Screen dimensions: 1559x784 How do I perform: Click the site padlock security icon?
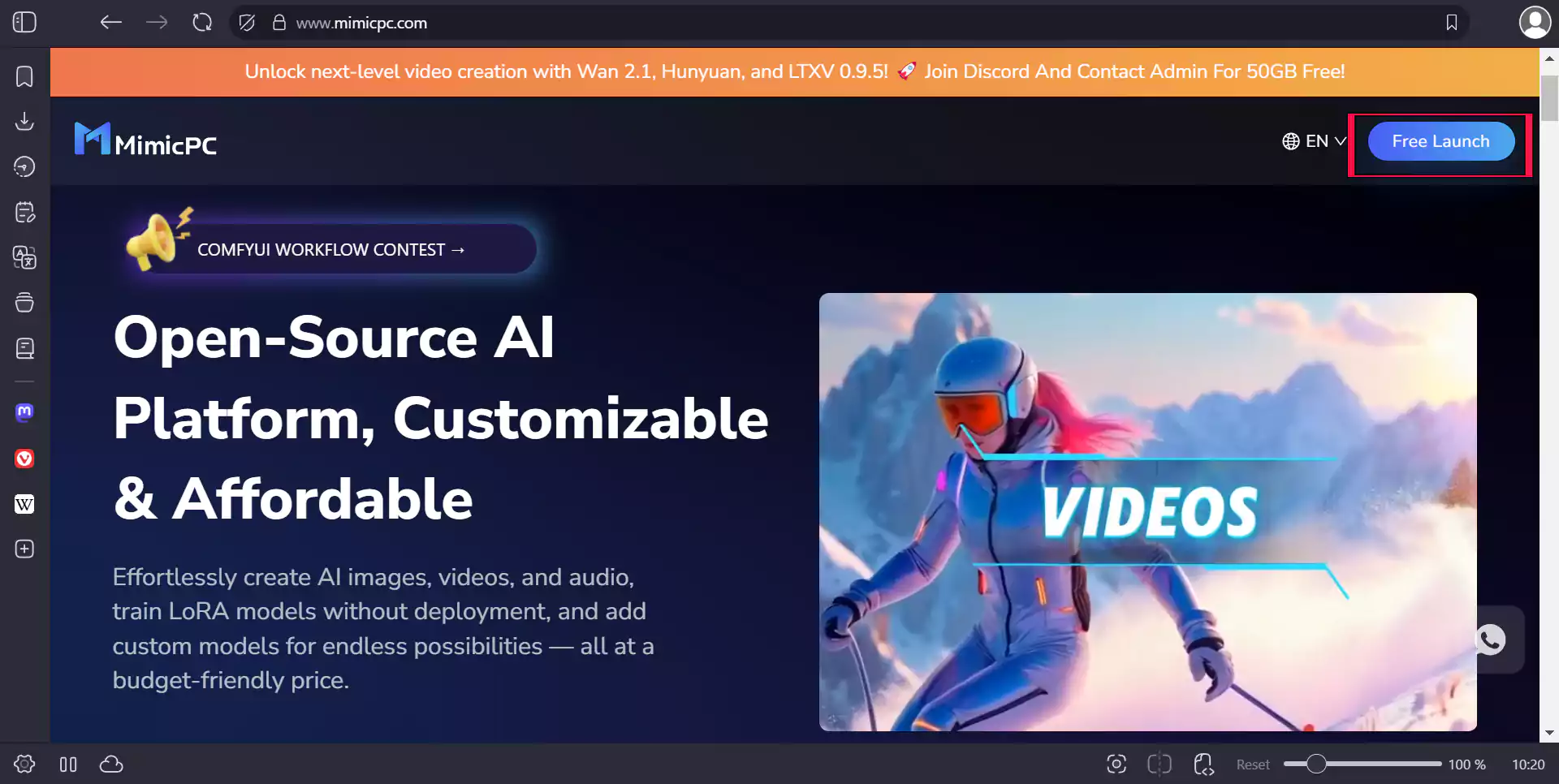tap(279, 23)
